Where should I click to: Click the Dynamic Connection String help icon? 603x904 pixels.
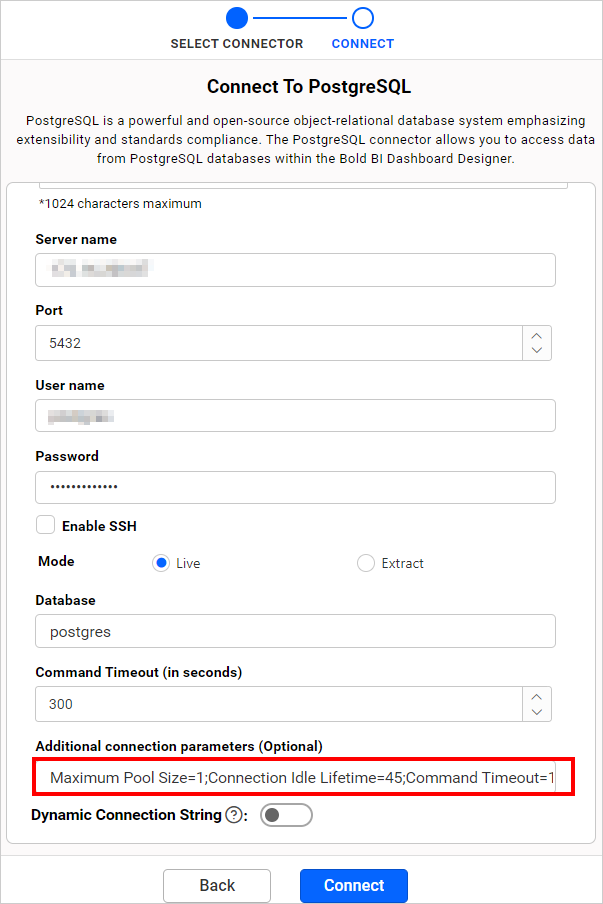234,815
